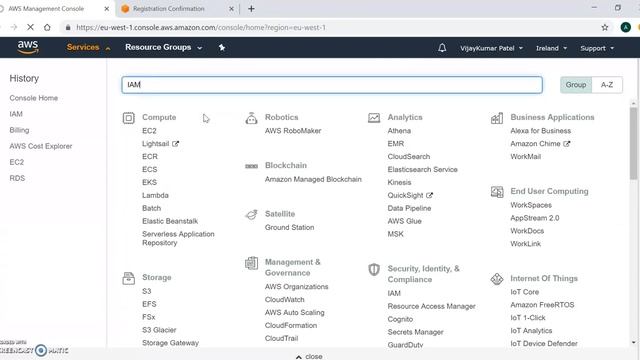Open AWS RoboMaker
The width and height of the screenshot is (640, 360).
(x=293, y=131)
